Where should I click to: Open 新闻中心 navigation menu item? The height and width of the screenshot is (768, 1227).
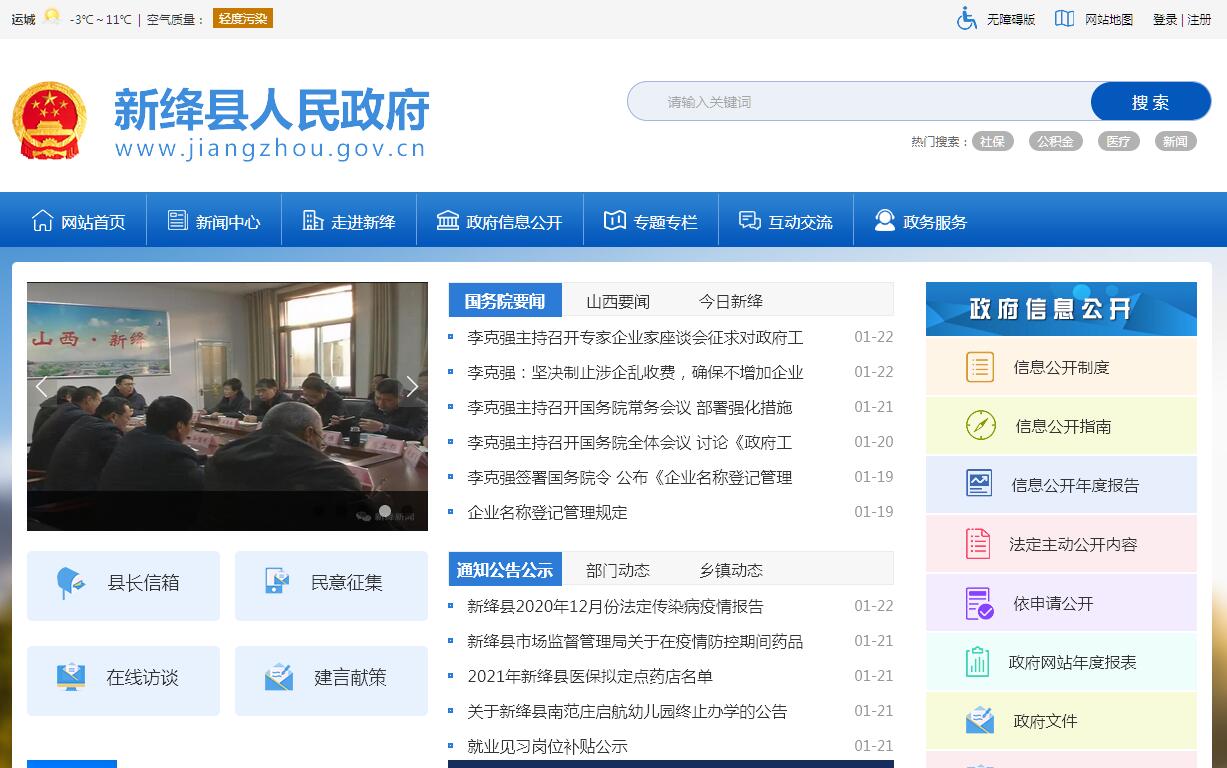pyautogui.click(x=214, y=222)
